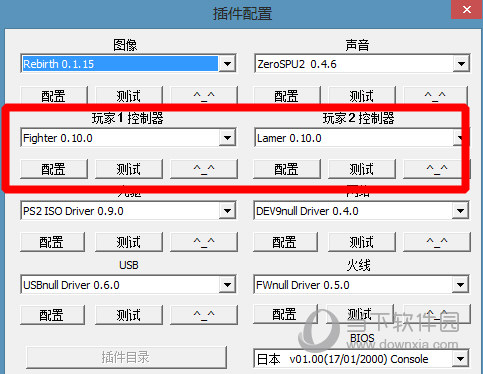Click 配置 under the USBnull Driver
This screenshot has height=374, width=483.
click(52, 315)
